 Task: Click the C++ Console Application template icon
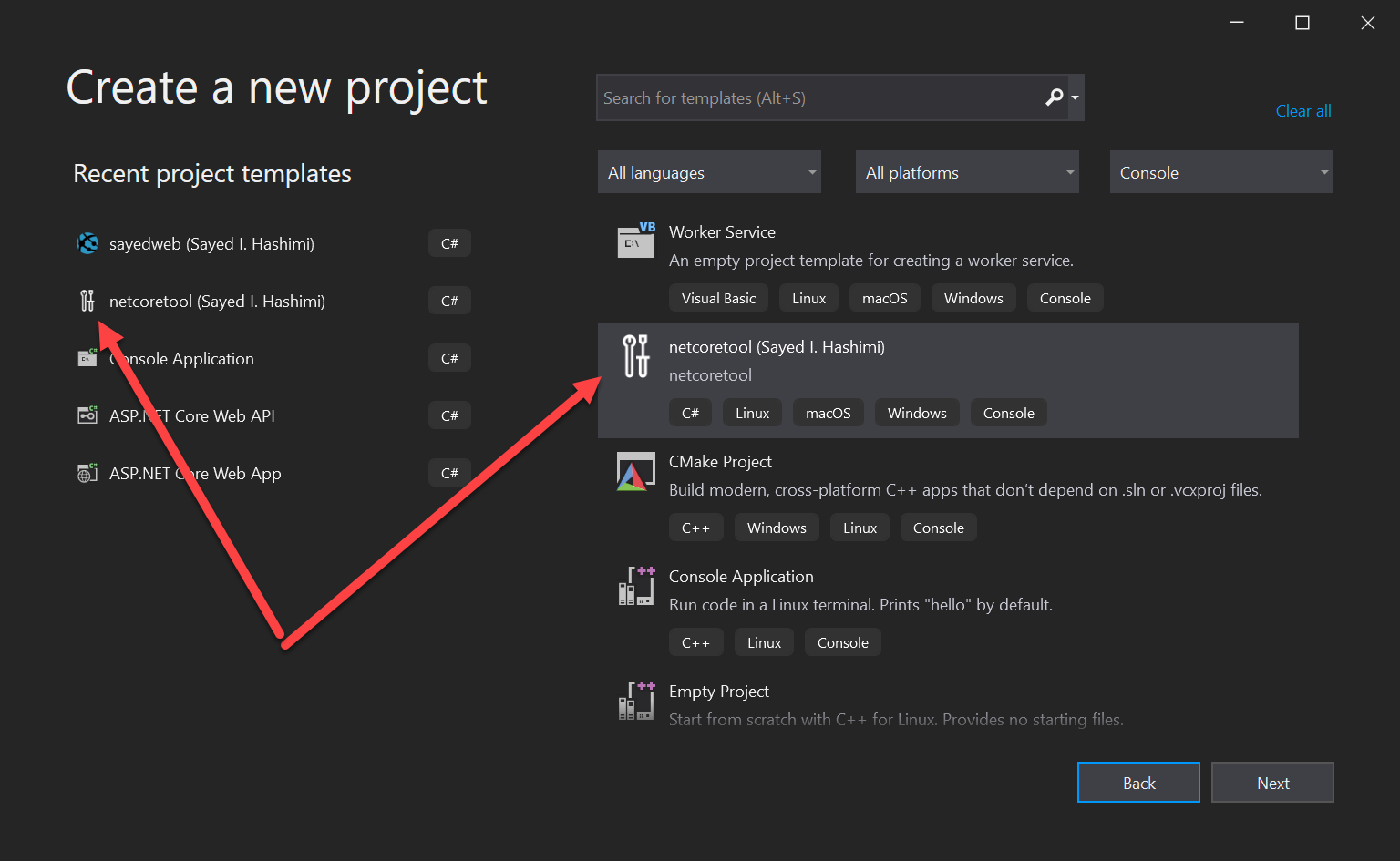(x=636, y=586)
